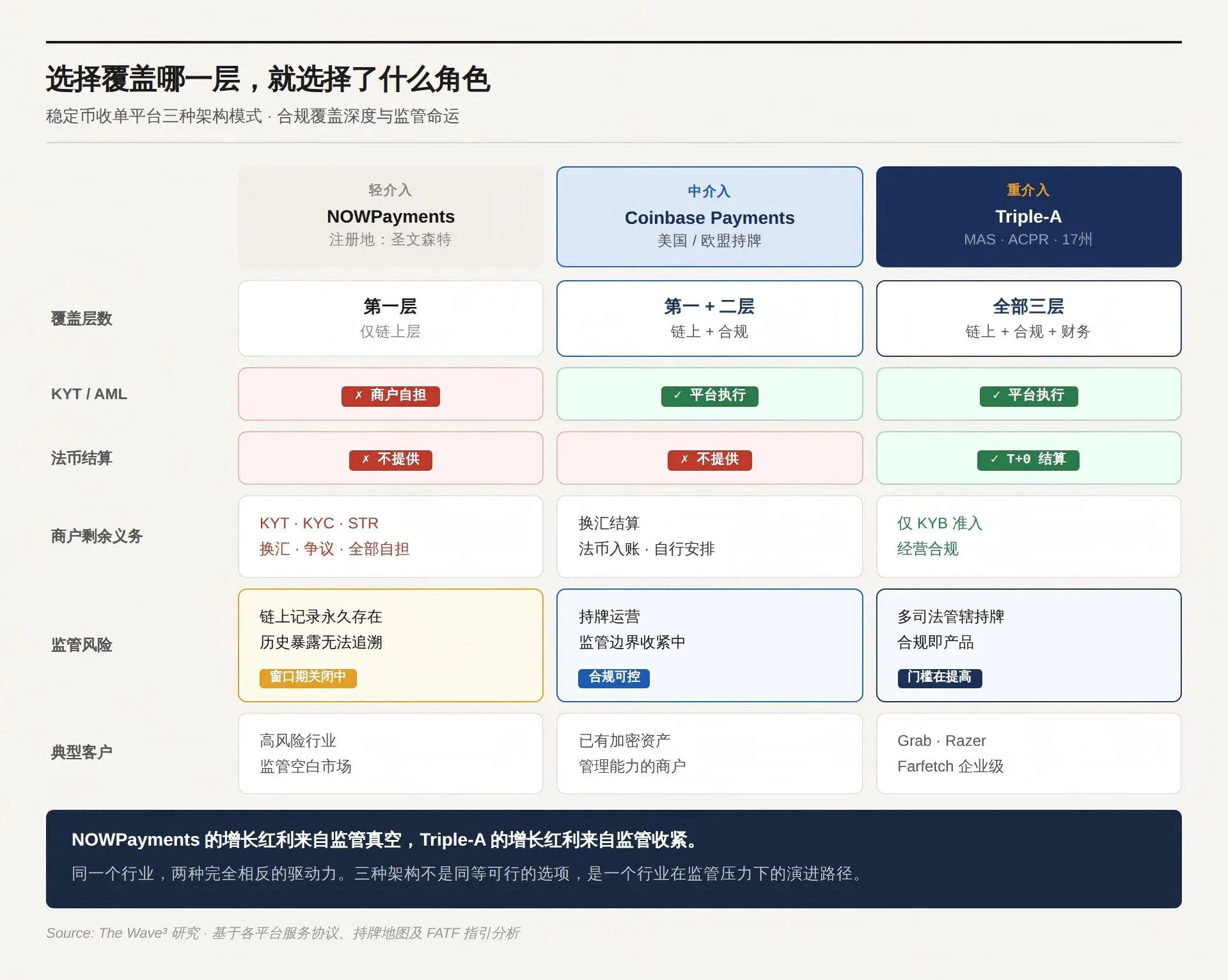Select the NOWPayments header card
The height and width of the screenshot is (980, 1228).
pos(390,216)
